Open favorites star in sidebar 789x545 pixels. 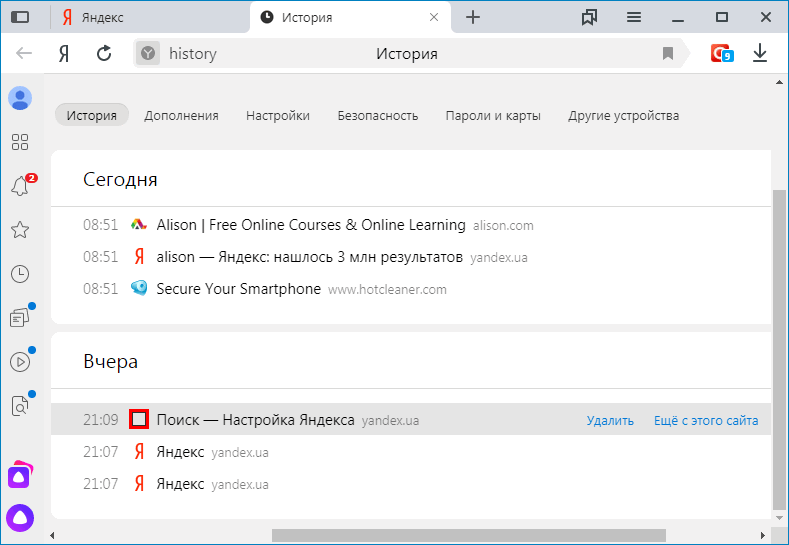pos(20,230)
